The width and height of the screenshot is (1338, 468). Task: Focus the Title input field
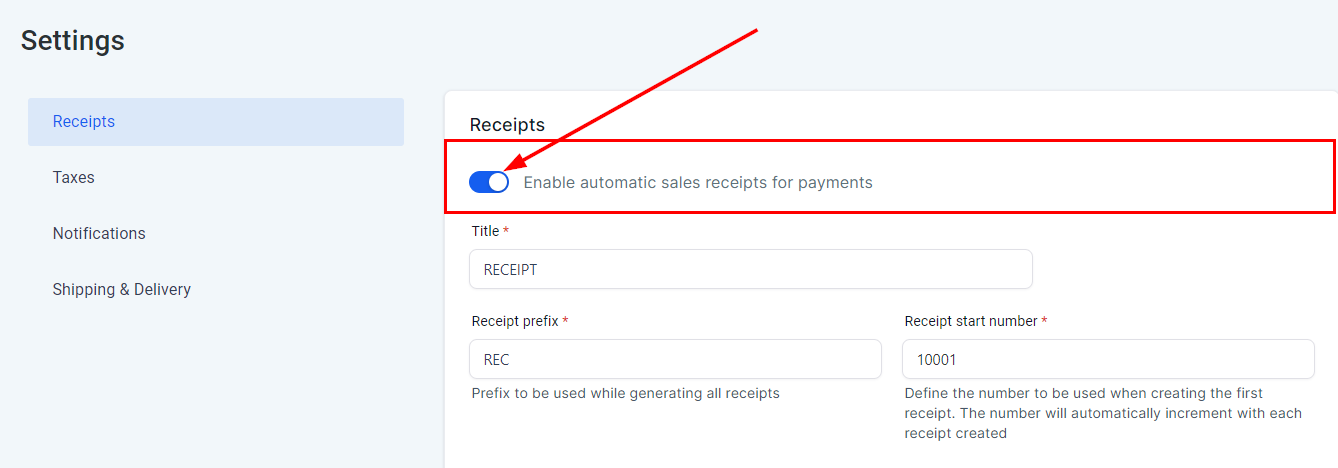[x=750, y=269]
